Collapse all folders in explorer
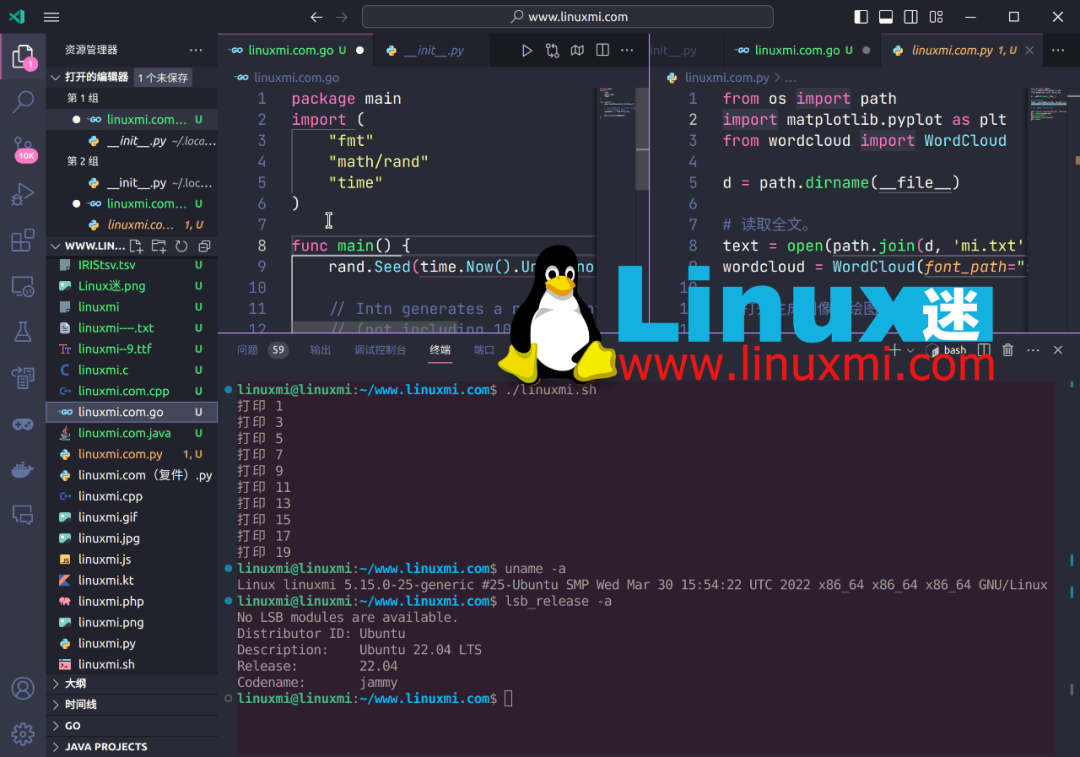Viewport: 1080px width, 757px height. [204, 246]
